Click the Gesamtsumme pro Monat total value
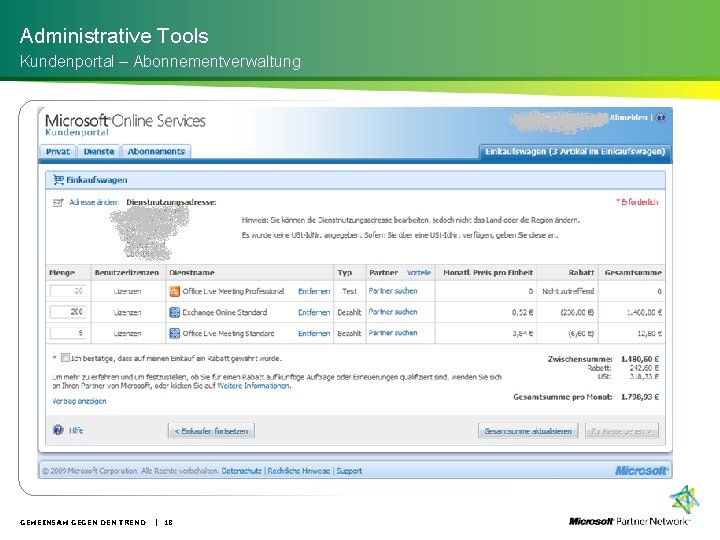The image size is (720, 540). click(x=640, y=397)
